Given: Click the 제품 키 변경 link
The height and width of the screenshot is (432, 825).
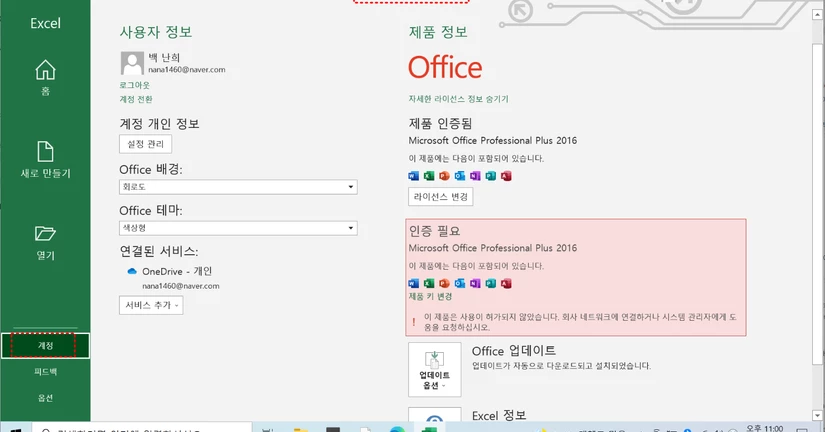Looking at the screenshot, I should [x=430, y=296].
